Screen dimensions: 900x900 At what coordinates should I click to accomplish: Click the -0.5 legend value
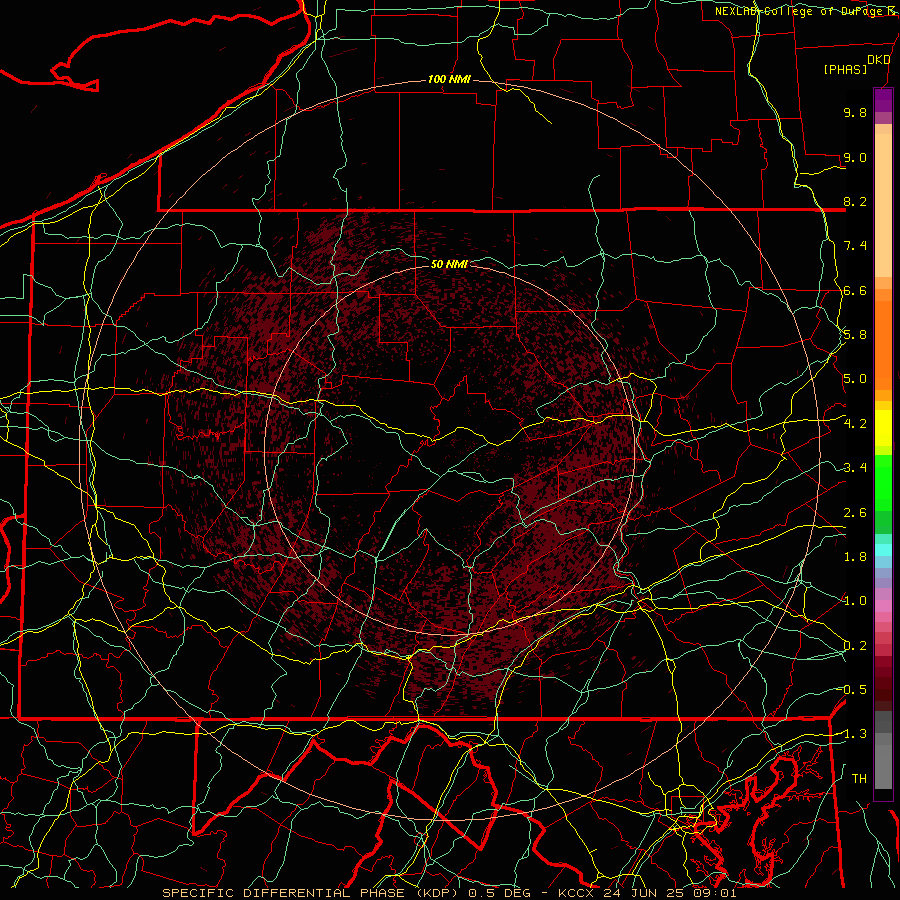[x=852, y=690]
